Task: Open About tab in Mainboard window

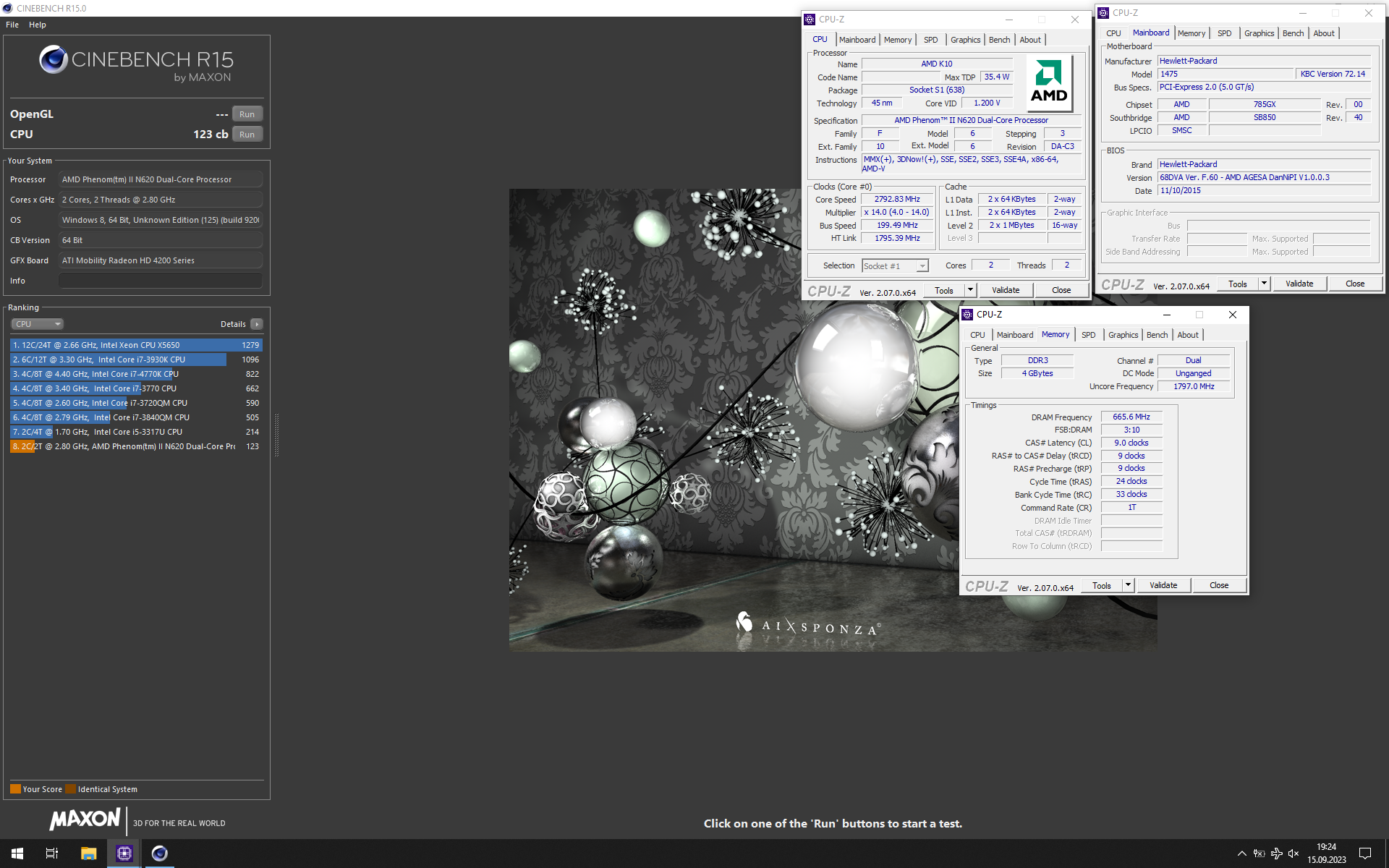Action: point(1324,33)
